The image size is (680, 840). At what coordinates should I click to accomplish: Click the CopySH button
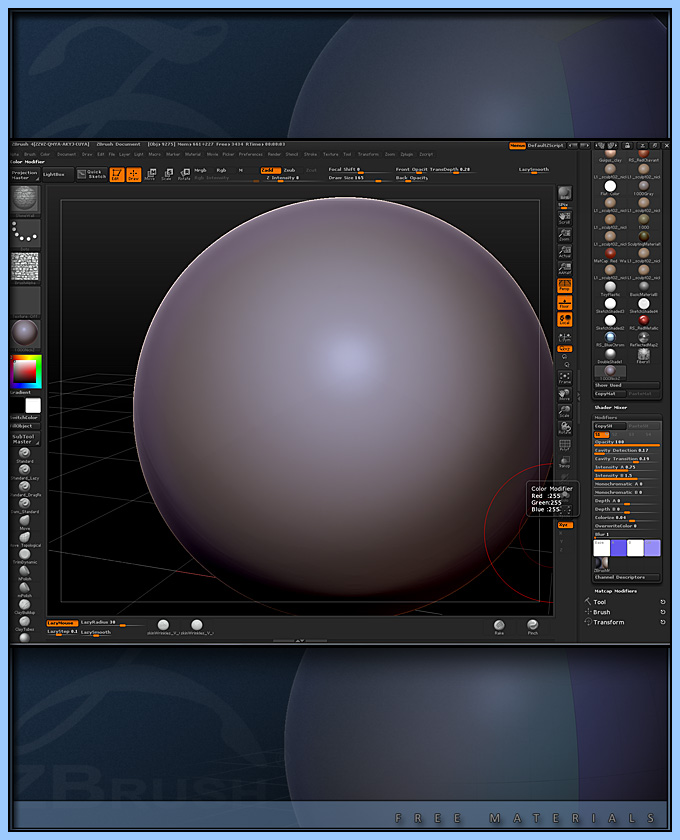609,426
